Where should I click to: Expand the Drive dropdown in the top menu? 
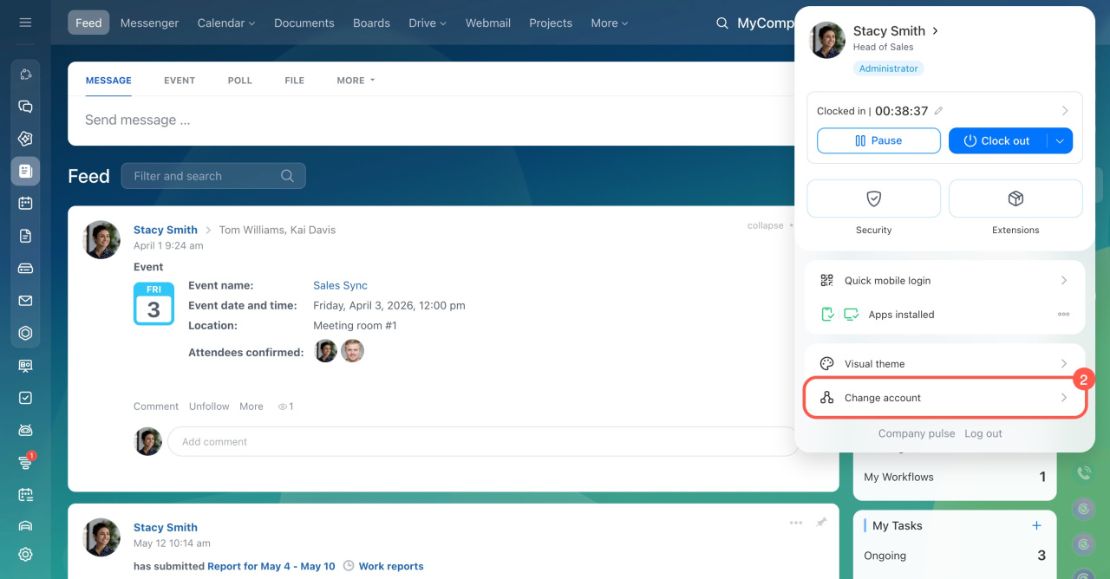click(x=427, y=23)
